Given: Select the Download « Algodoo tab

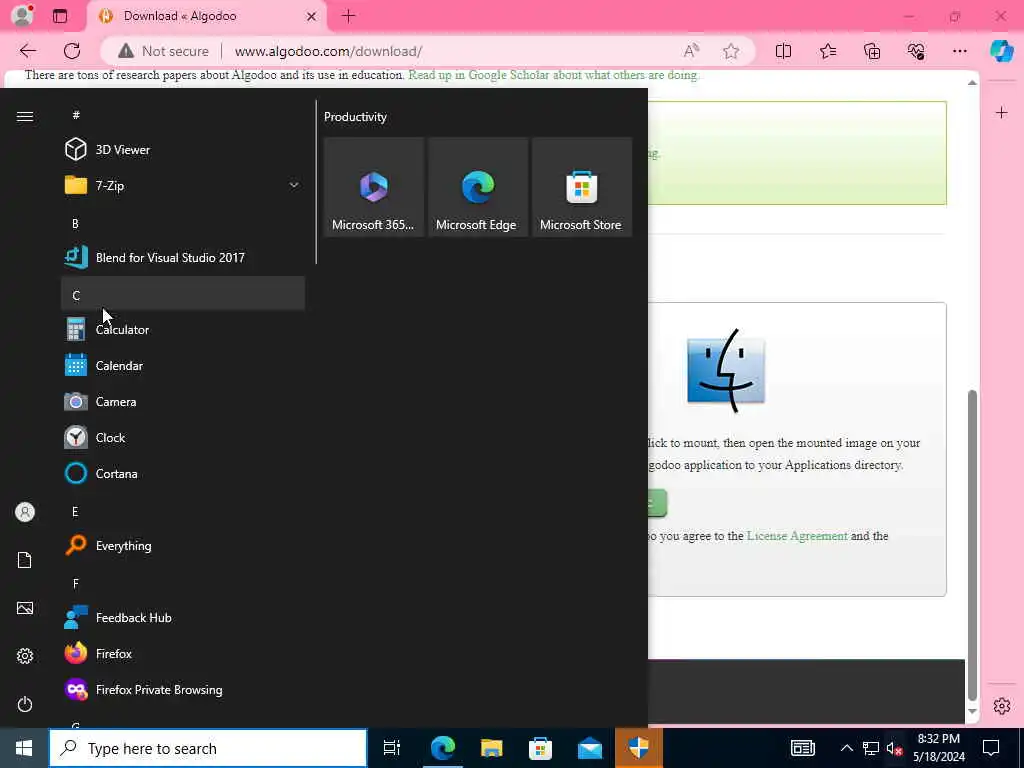Looking at the screenshot, I should coord(207,16).
